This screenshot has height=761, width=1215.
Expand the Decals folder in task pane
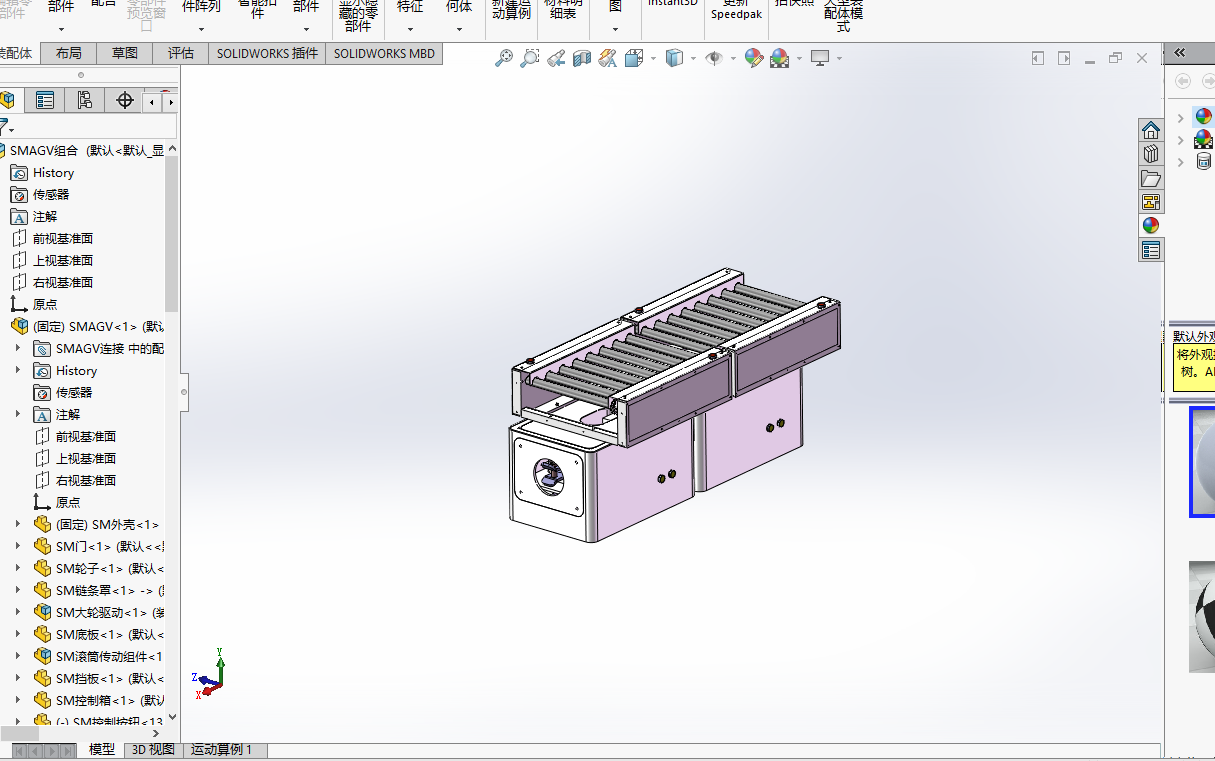coord(1181,162)
